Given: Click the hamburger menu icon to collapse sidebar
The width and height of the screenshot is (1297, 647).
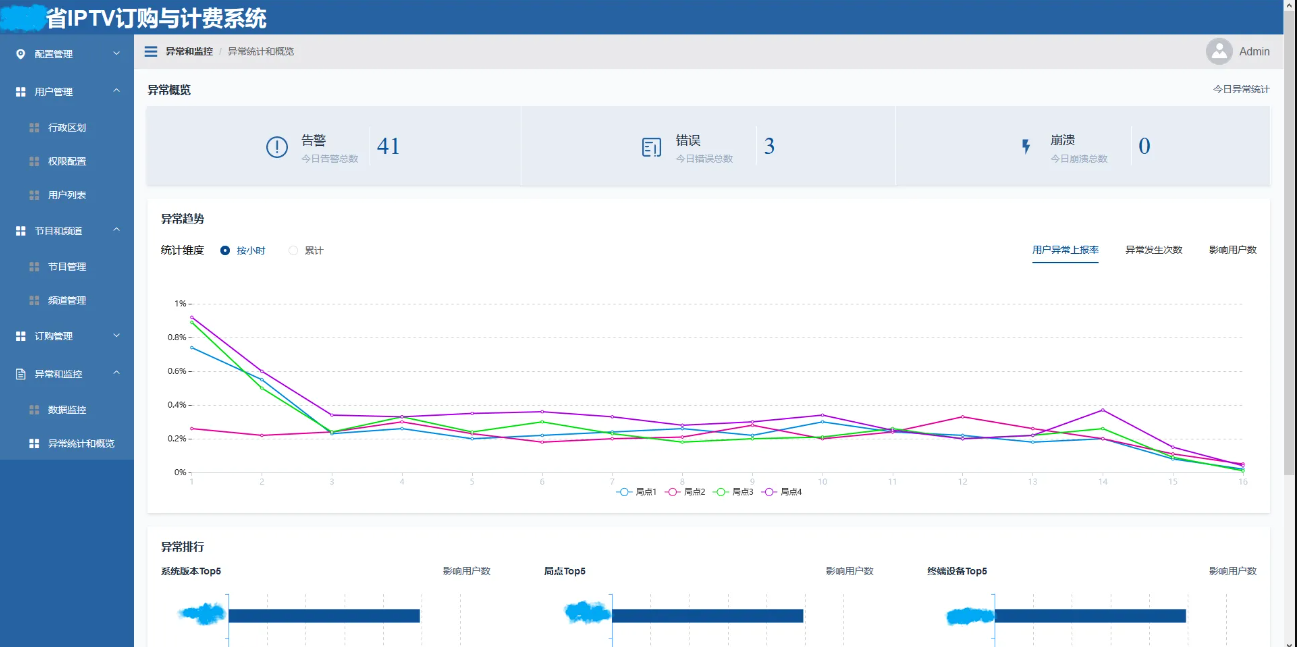Looking at the screenshot, I should click(151, 51).
